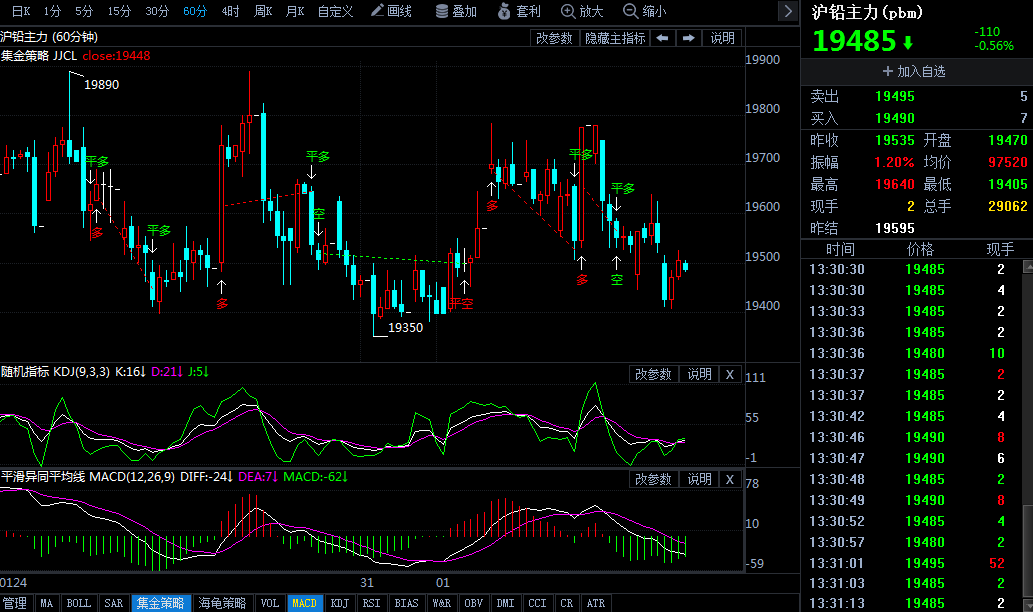Click the 平空 signal marker on chart
1033x612 pixels.
pos(462,304)
